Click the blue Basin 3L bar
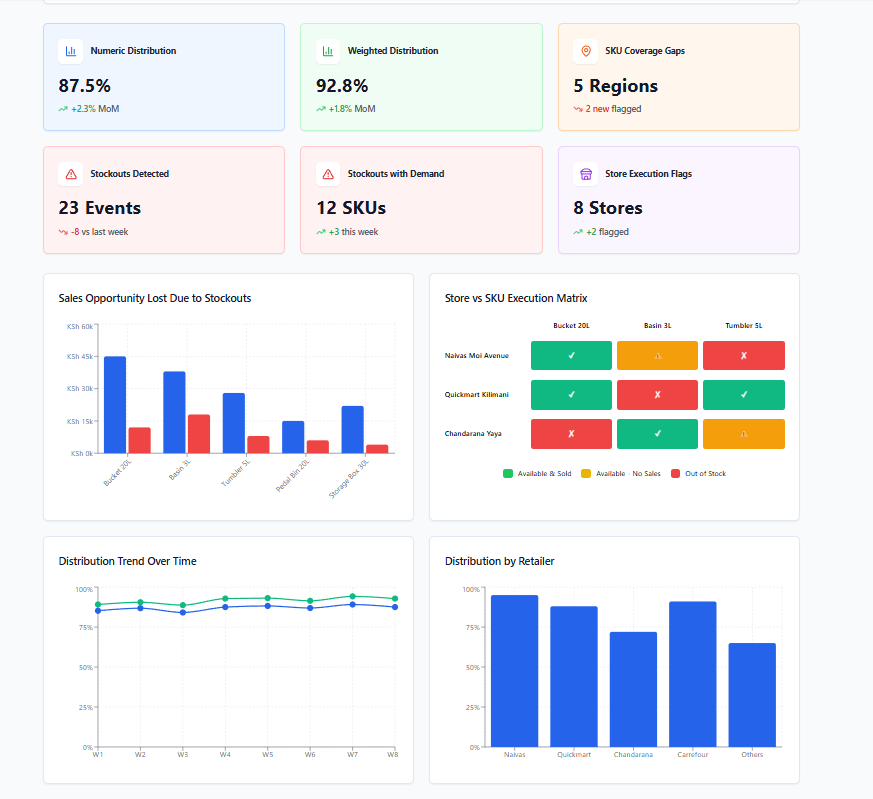The height and width of the screenshot is (799, 873). (174, 413)
